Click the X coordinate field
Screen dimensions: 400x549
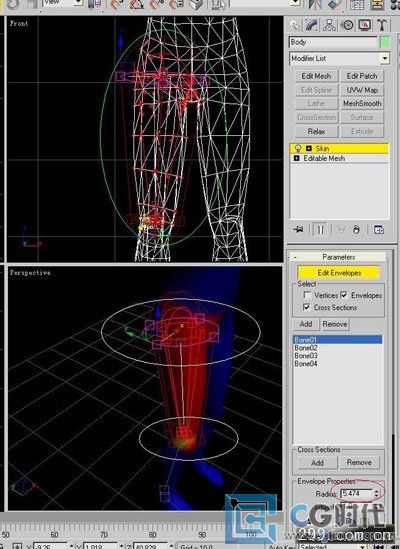point(50,546)
